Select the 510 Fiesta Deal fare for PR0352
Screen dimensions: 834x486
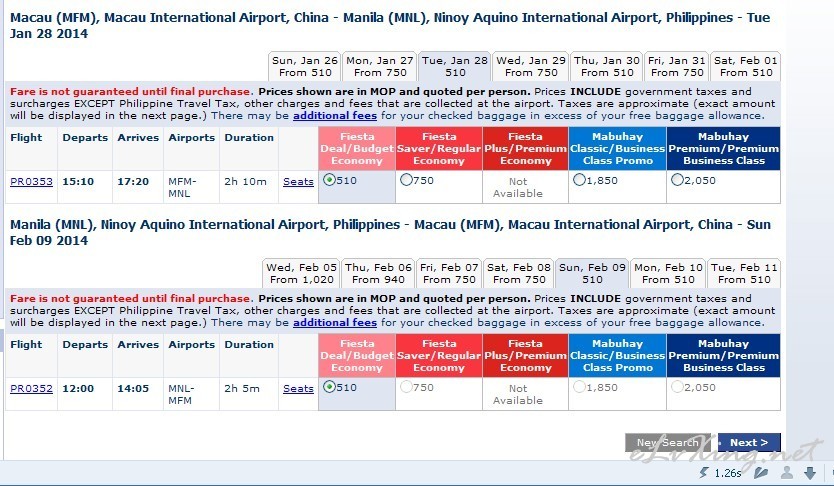(329, 387)
